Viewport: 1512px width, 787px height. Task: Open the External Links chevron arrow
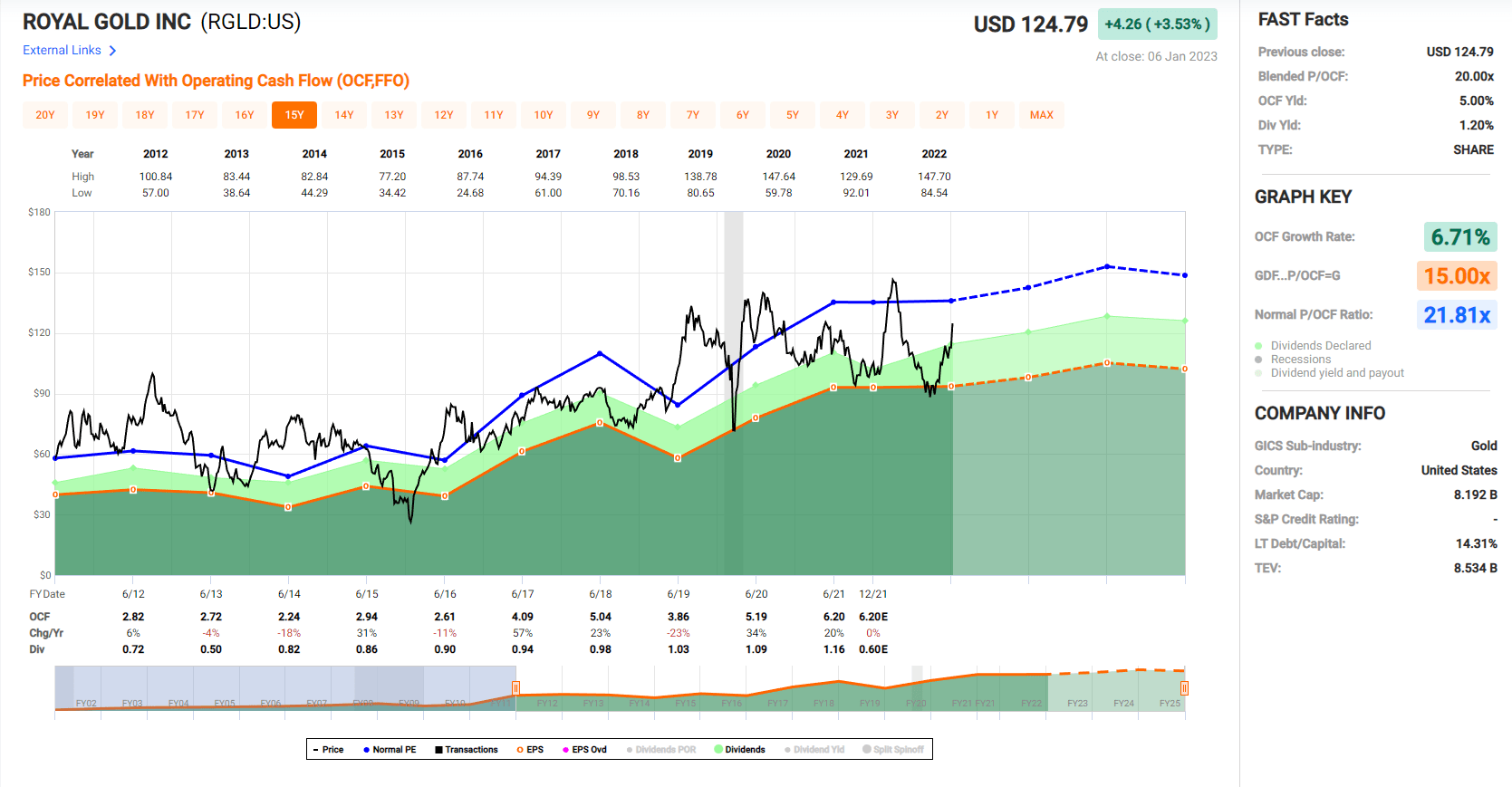112,51
